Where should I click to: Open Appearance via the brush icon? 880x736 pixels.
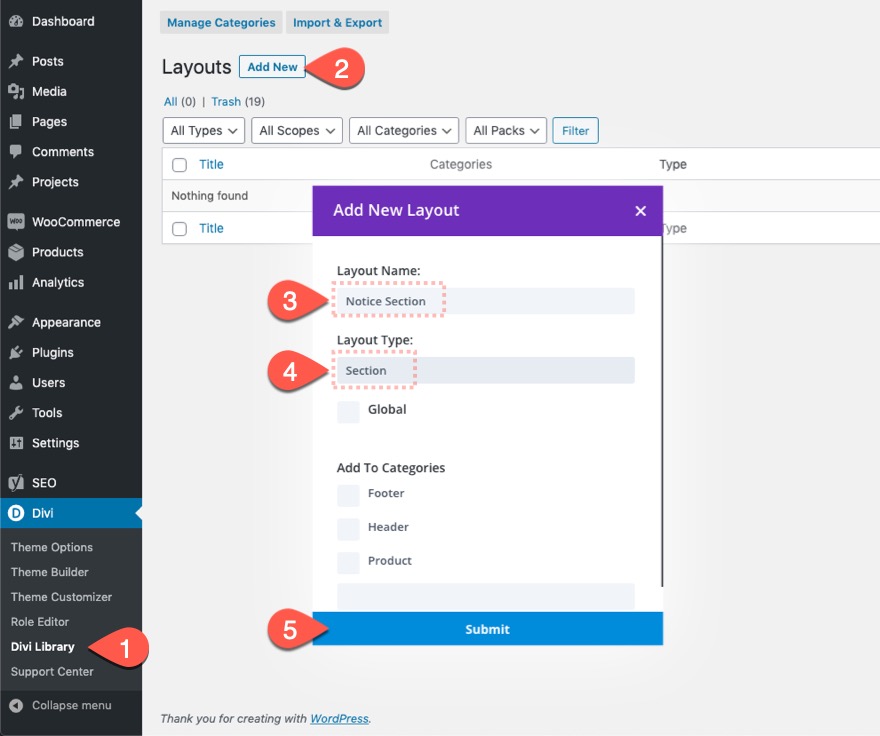point(18,322)
